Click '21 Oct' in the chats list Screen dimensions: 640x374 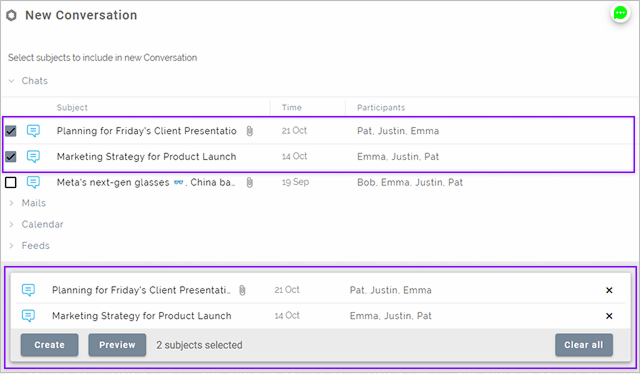(294, 131)
